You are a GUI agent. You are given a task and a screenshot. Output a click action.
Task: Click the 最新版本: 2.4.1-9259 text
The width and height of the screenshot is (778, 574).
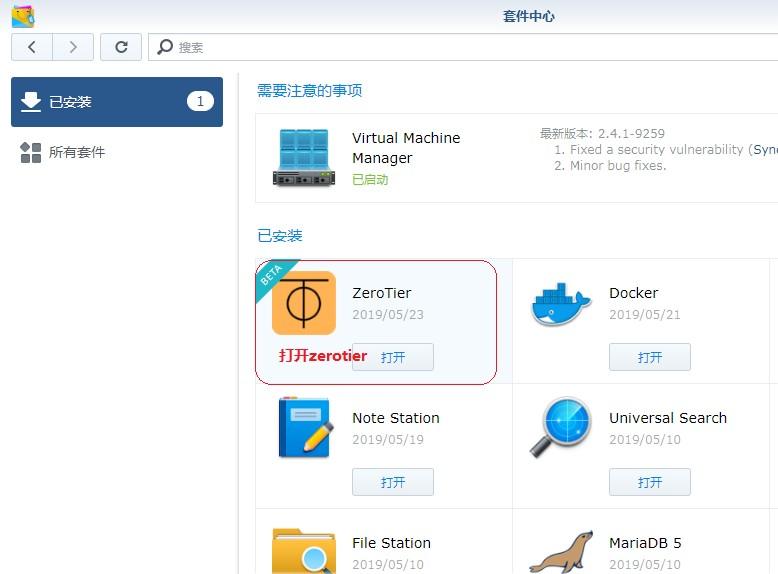click(x=602, y=133)
